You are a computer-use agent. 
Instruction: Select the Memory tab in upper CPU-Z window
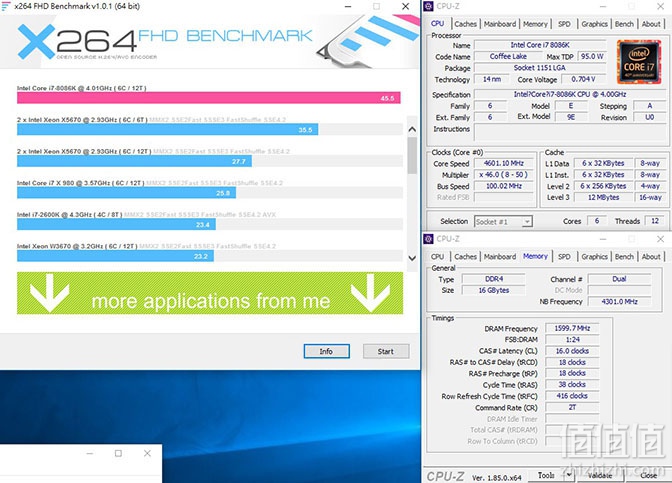coord(535,24)
